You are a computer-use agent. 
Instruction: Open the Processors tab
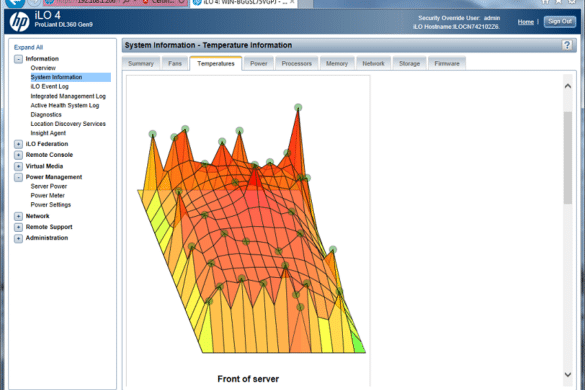click(x=297, y=63)
